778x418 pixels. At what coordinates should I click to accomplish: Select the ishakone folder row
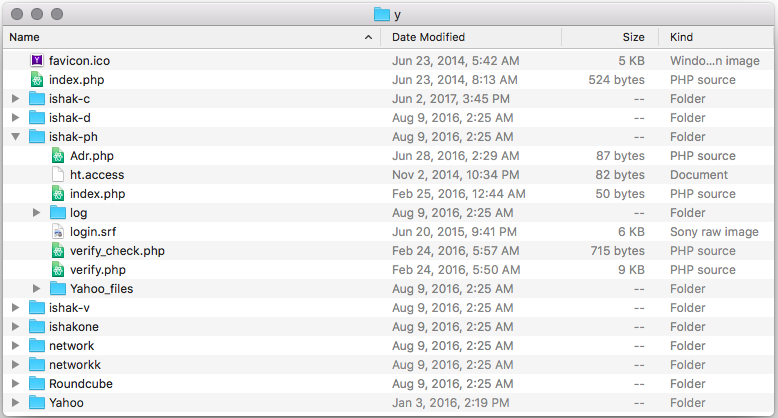389,327
